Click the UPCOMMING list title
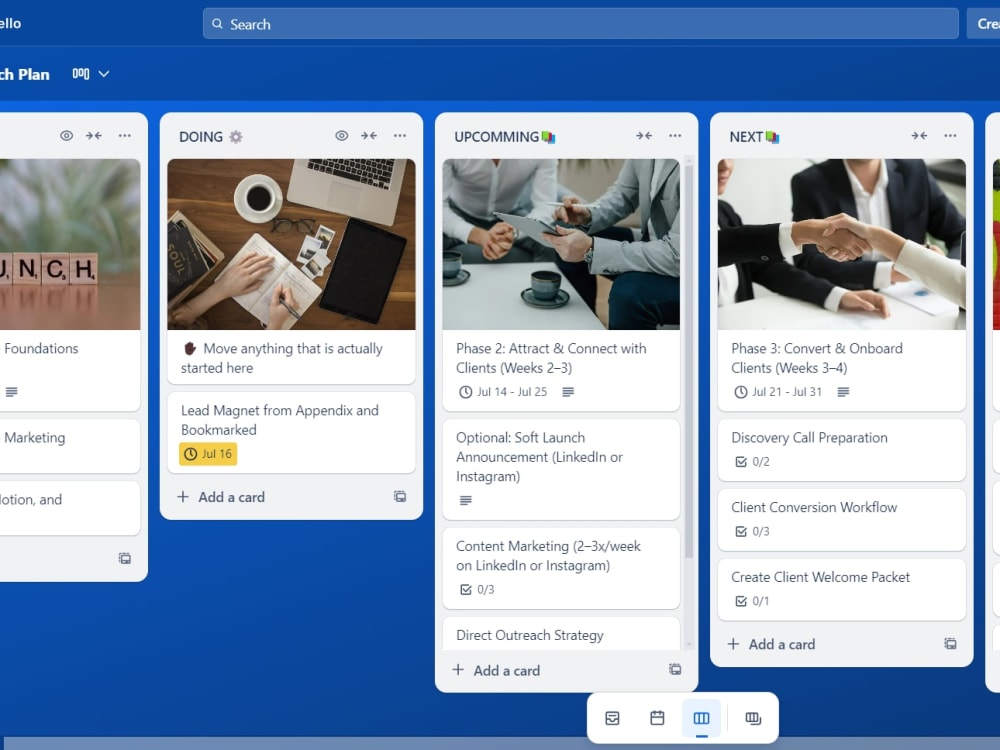This screenshot has width=1000, height=750. click(x=496, y=136)
